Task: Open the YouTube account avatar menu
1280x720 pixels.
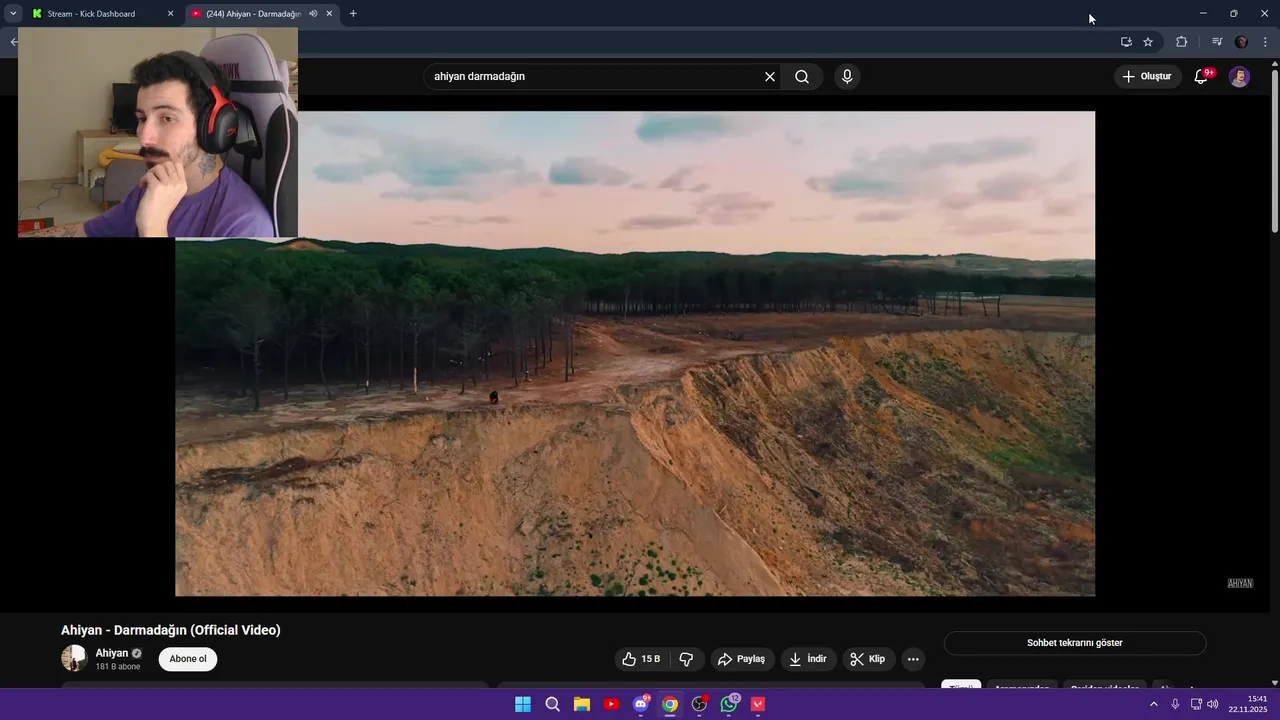Action: pos(1239,77)
